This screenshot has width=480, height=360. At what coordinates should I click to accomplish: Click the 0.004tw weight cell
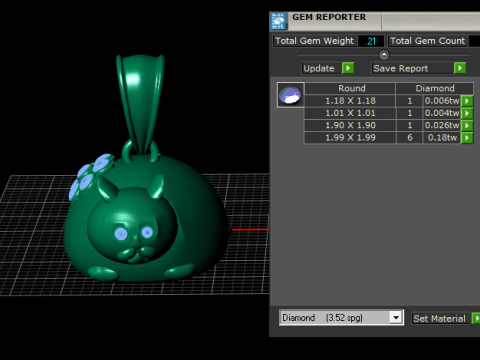[442, 113]
